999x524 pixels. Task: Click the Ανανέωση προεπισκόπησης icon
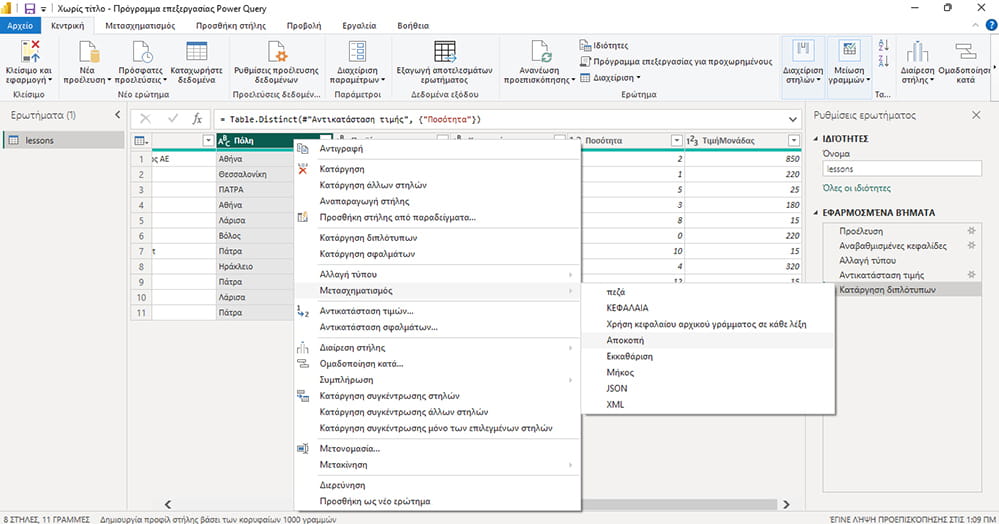point(540,51)
